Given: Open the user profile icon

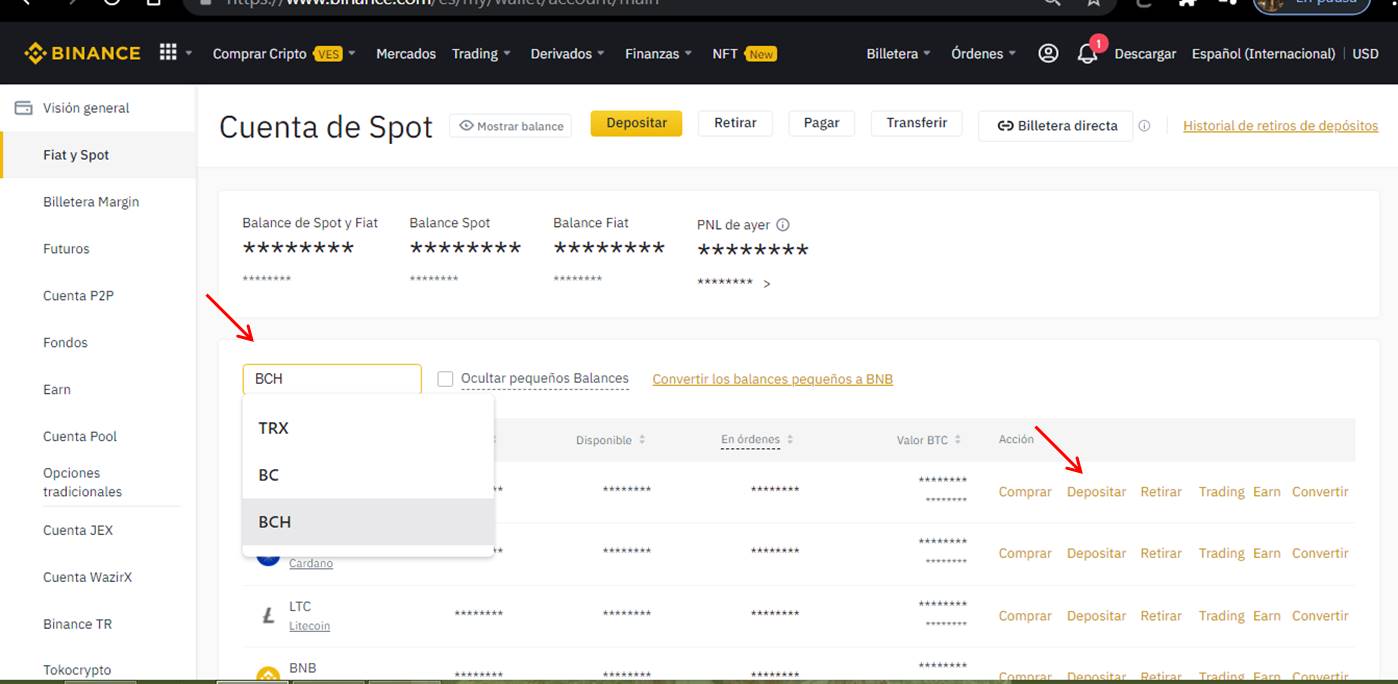Looking at the screenshot, I should tap(1048, 53).
